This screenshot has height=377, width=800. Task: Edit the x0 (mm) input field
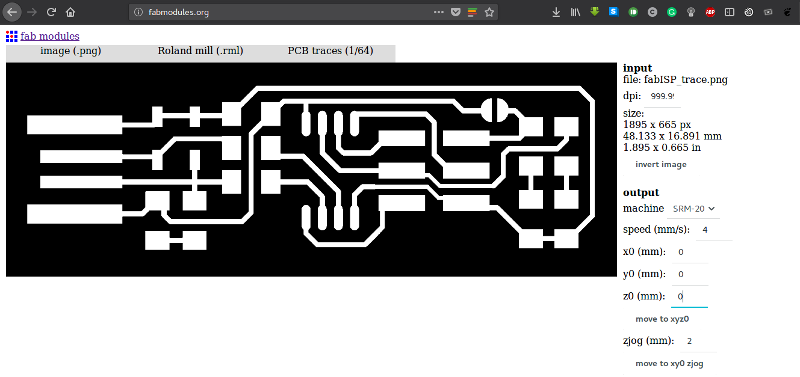[x=689, y=253]
